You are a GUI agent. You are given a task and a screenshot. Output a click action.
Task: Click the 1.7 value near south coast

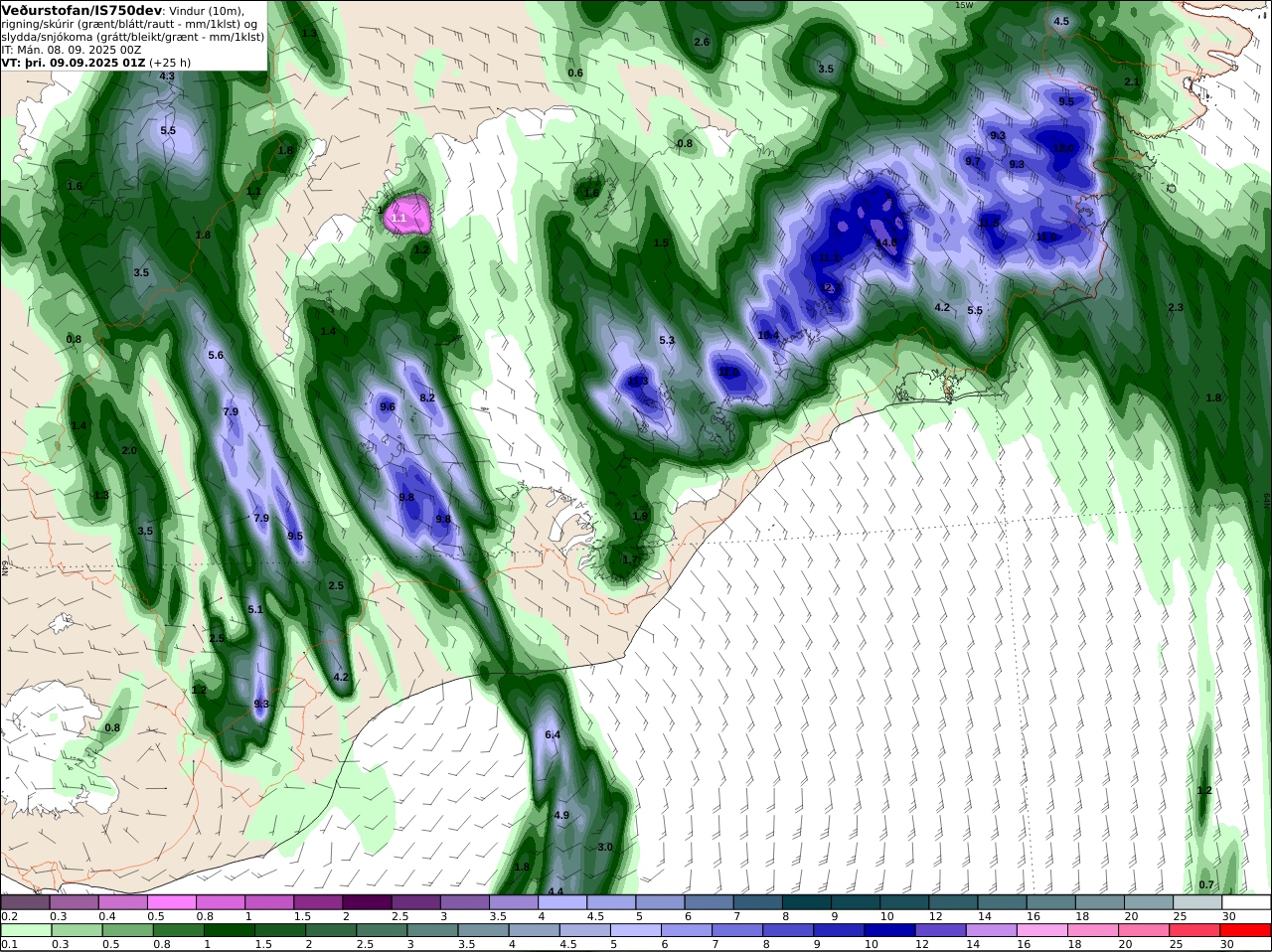(x=630, y=559)
